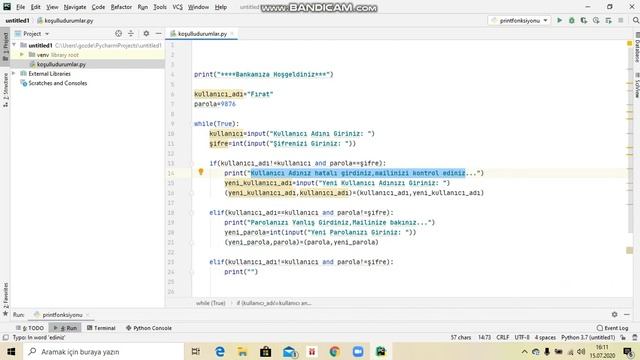Change line separator CRLF in status bar
The height and width of the screenshot is (360, 640).
click(x=502, y=338)
